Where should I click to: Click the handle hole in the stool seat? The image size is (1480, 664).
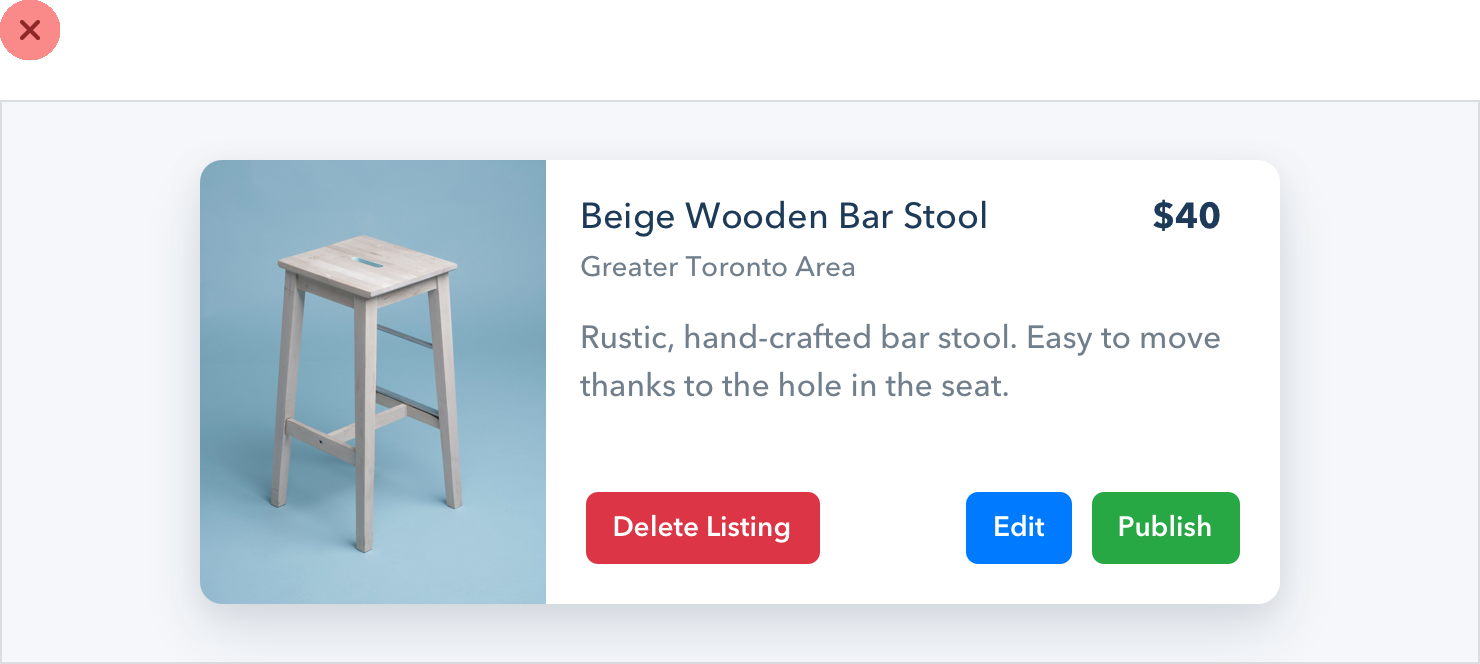(x=366, y=262)
